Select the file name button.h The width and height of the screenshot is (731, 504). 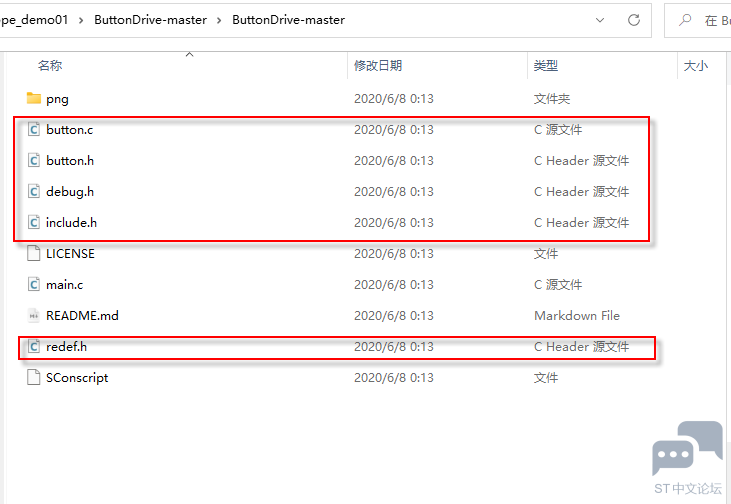pyautogui.click(x=70, y=161)
